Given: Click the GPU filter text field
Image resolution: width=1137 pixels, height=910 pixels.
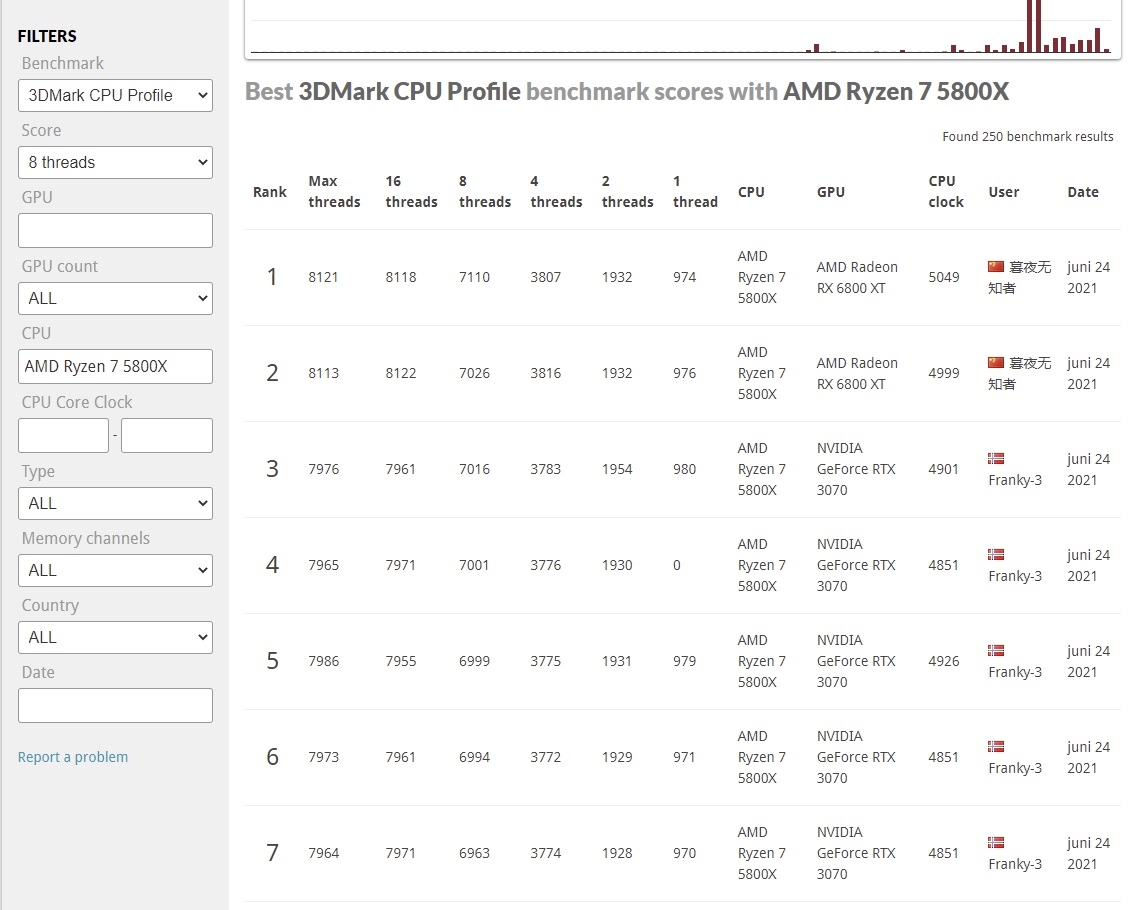Looking at the screenshot, I should (x=115, y=231).
